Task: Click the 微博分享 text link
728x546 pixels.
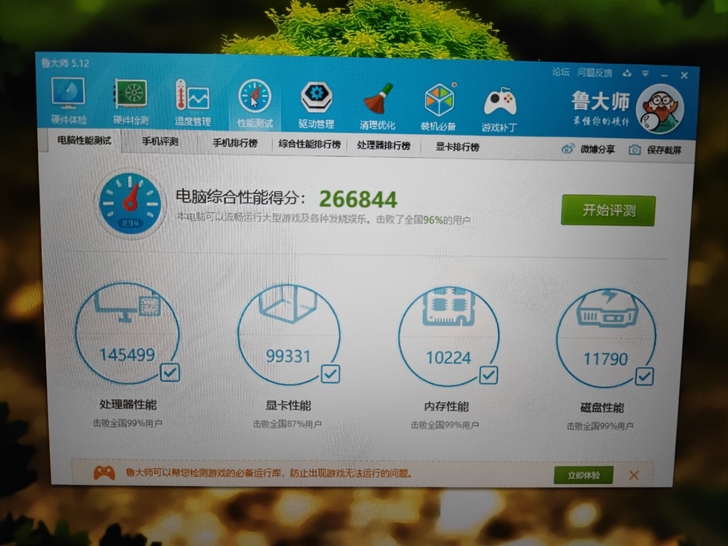Action: (597, 150)
